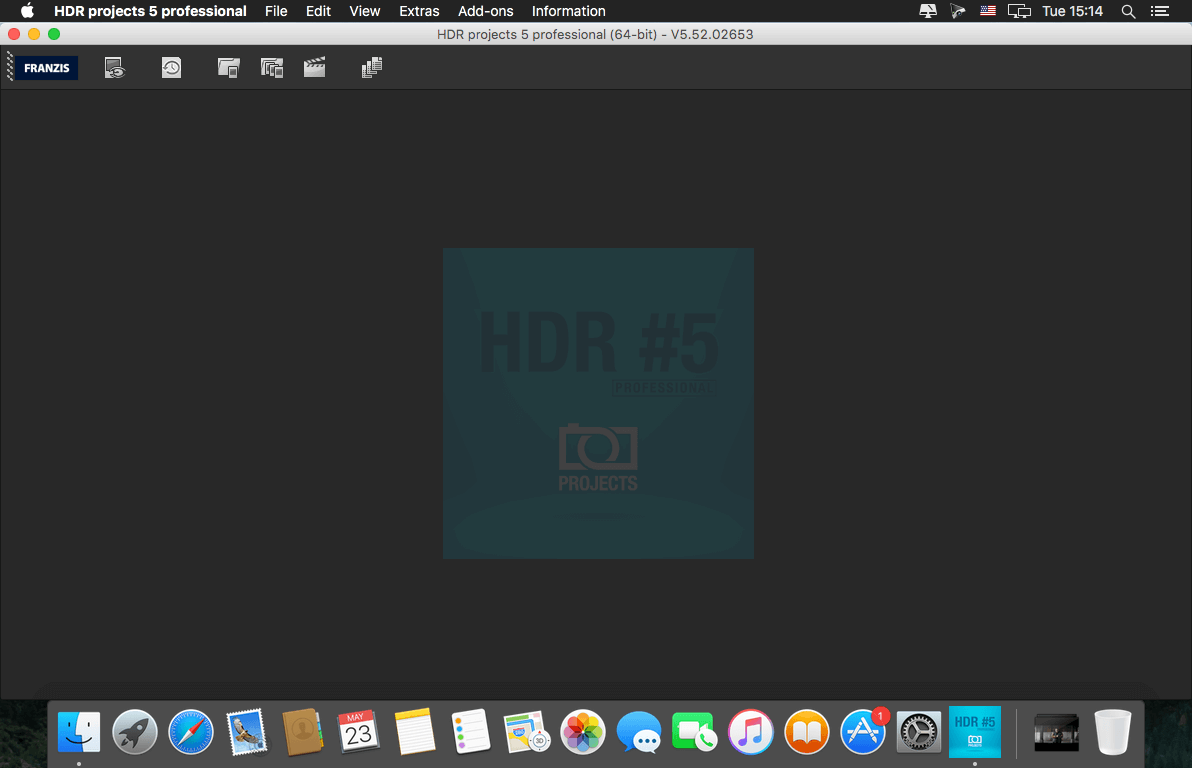Load single image folder icon
This screenshot has width=1192, height=768.
(229, 68)
